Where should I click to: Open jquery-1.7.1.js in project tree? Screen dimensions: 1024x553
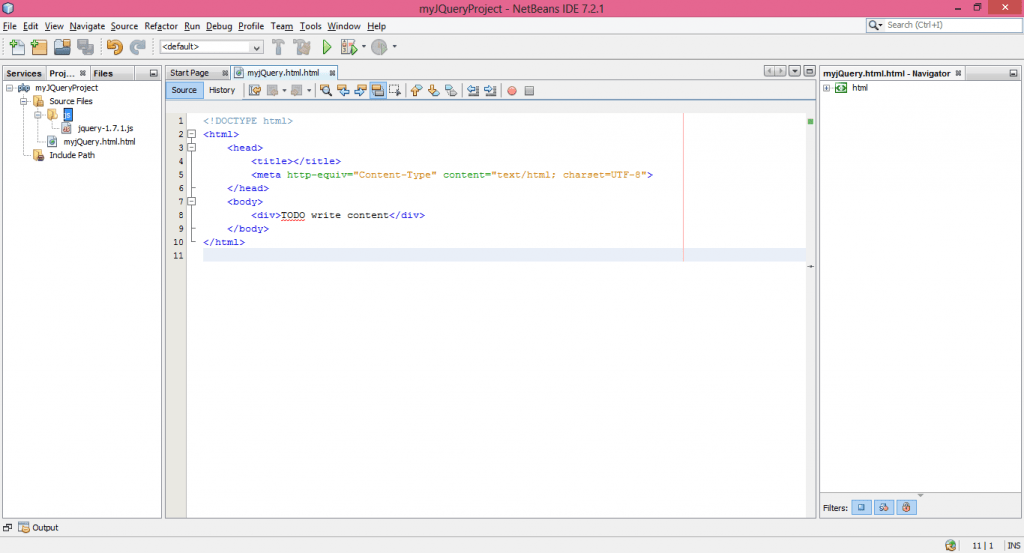tap(104, 128)
